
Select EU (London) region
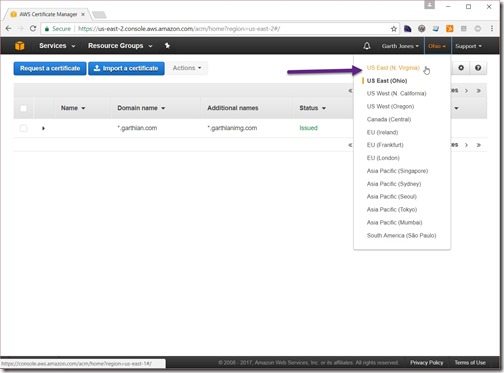[383, 158]
